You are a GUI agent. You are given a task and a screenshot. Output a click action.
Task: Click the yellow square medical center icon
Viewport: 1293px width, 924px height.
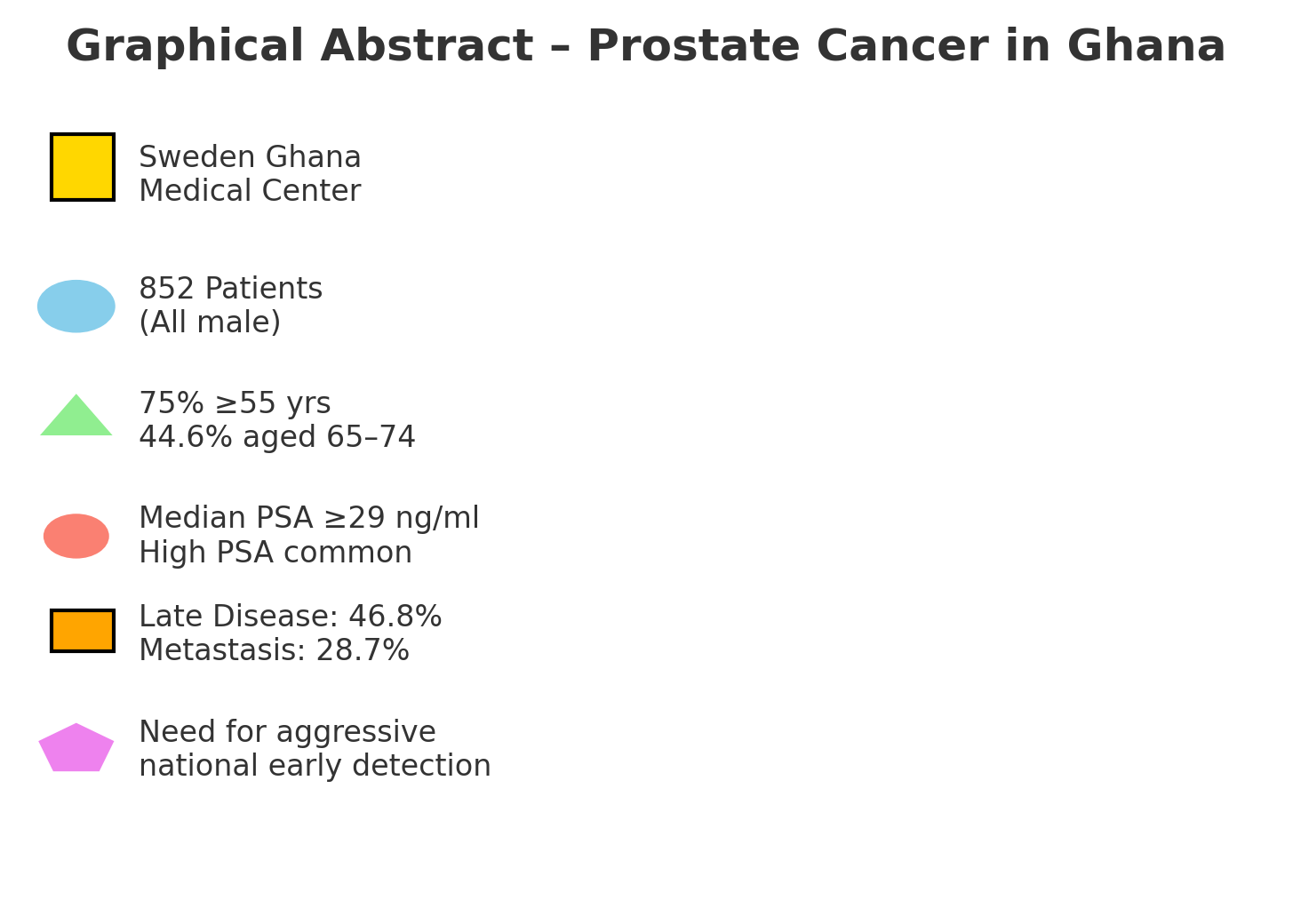(83, 167)
